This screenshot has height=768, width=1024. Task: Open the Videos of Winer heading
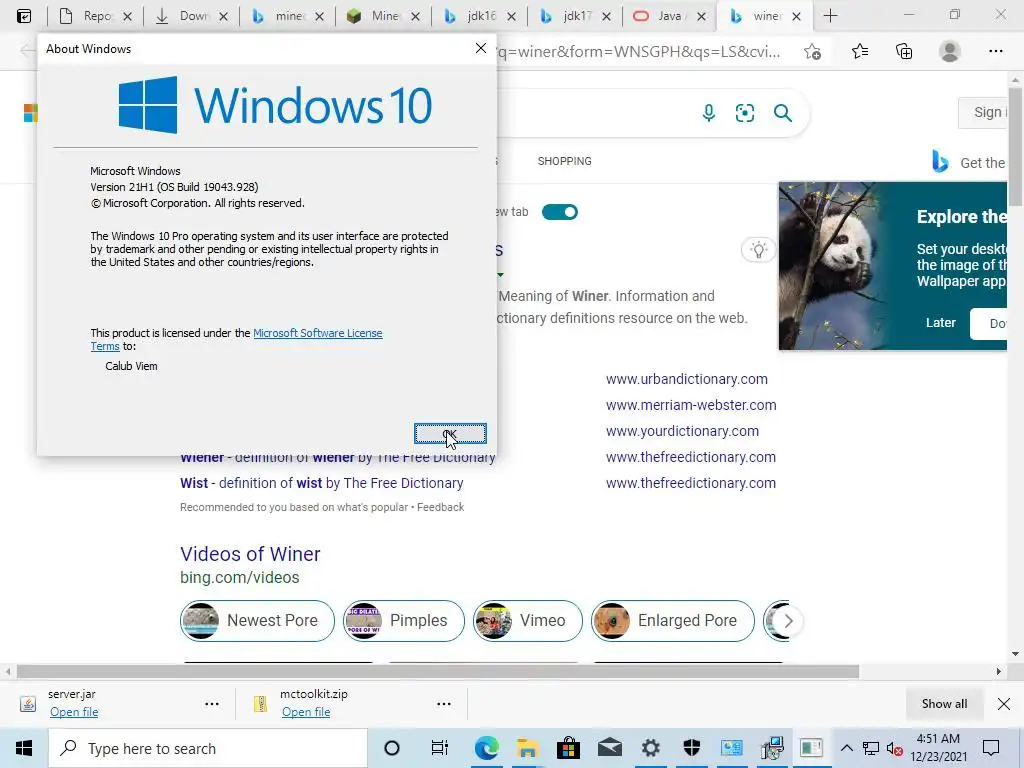point(250,554)
